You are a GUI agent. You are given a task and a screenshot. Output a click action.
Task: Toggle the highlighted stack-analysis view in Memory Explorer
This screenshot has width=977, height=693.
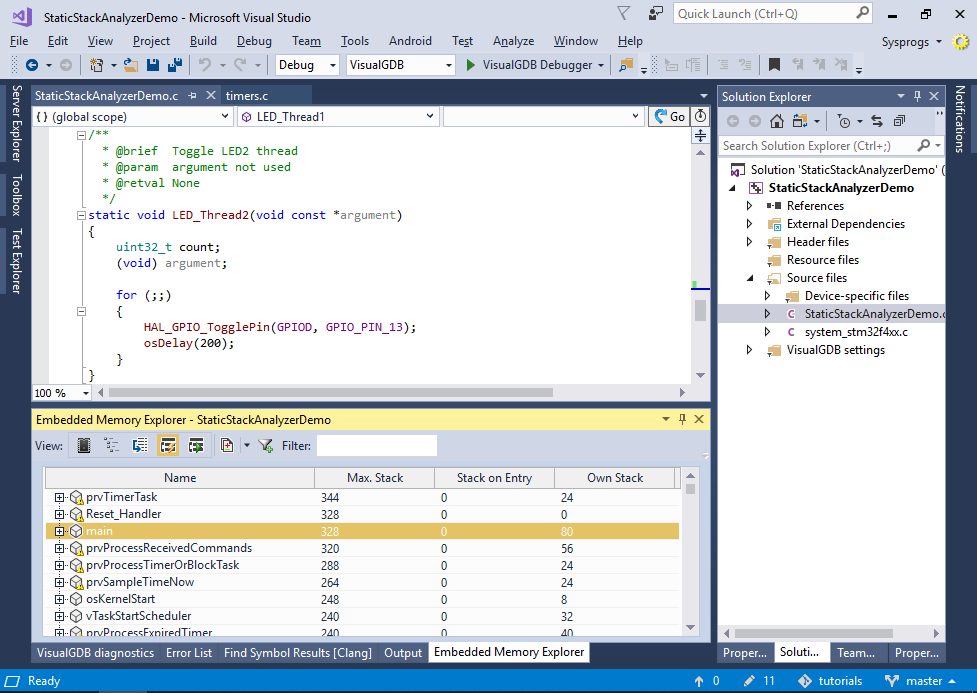tap(168, 445)
